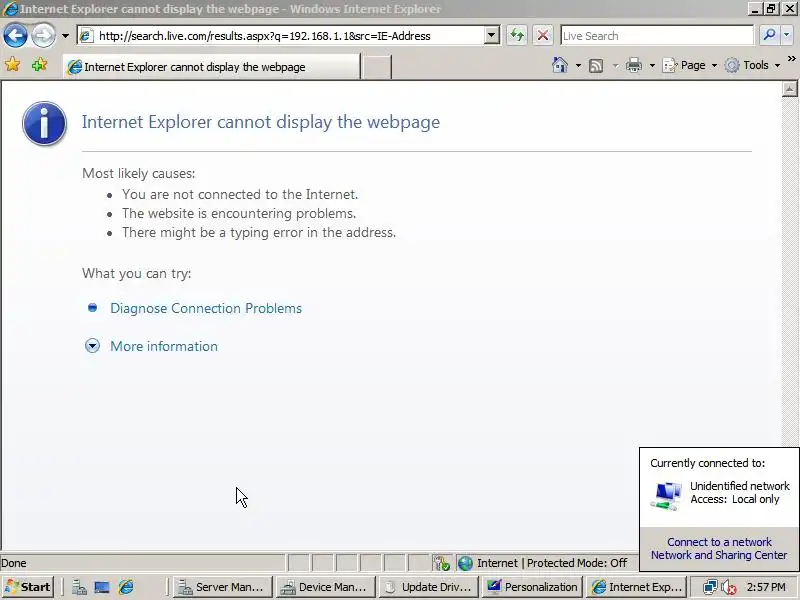Viewport: 800px width, 600px height.
Task: Click inside the Live Search box
Action: coord(657,36)
